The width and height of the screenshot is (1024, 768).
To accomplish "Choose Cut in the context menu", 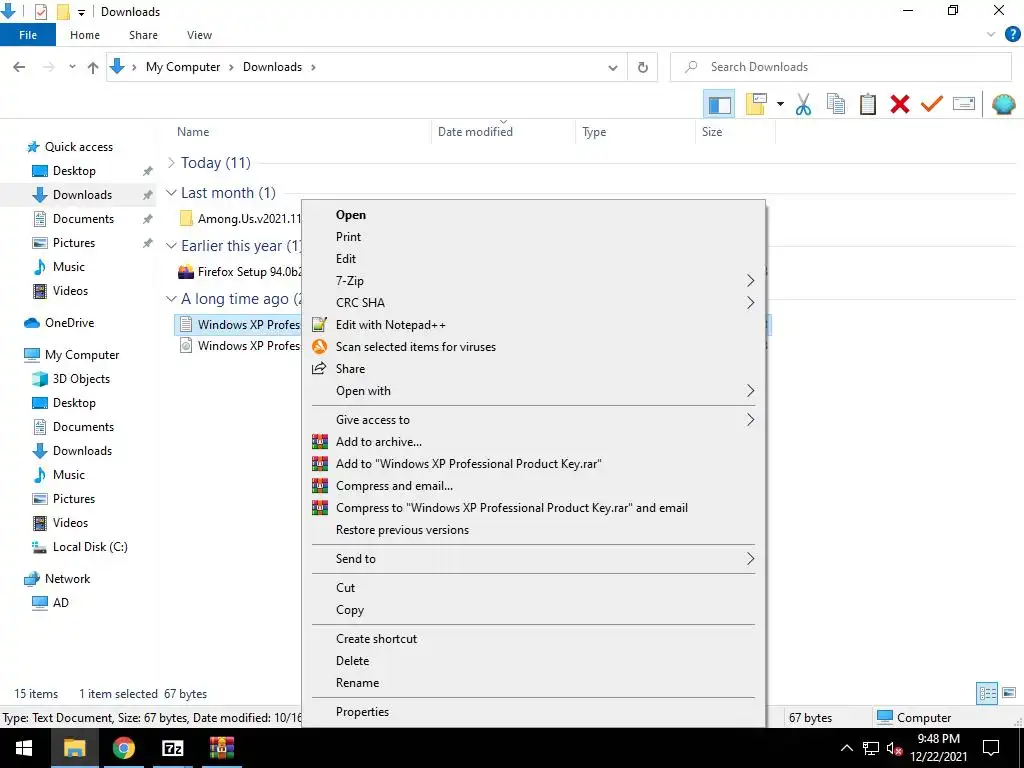I will coord(533,588).
